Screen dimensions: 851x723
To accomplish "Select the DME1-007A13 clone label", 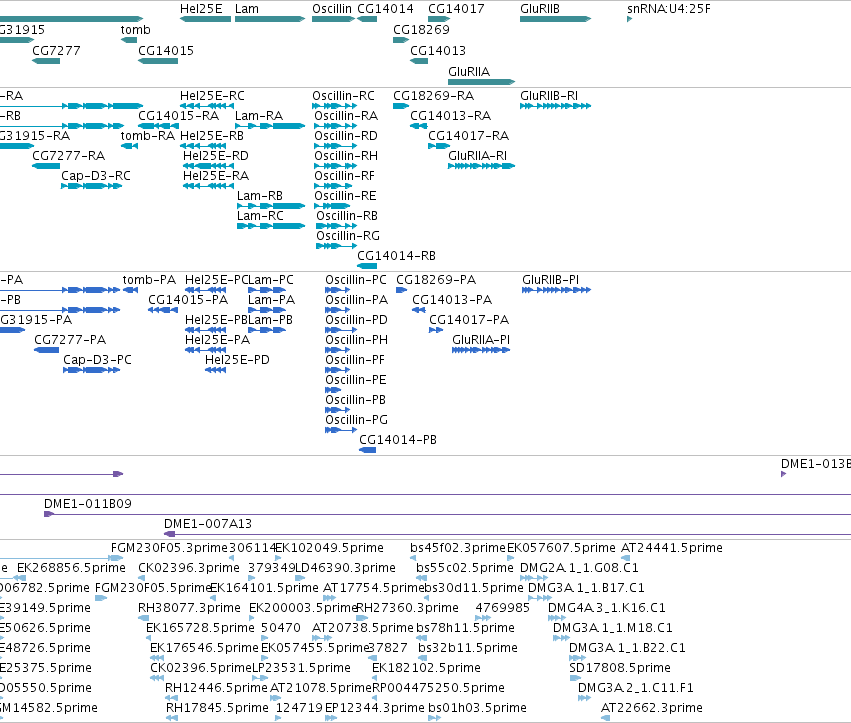I will coord(208,524).
